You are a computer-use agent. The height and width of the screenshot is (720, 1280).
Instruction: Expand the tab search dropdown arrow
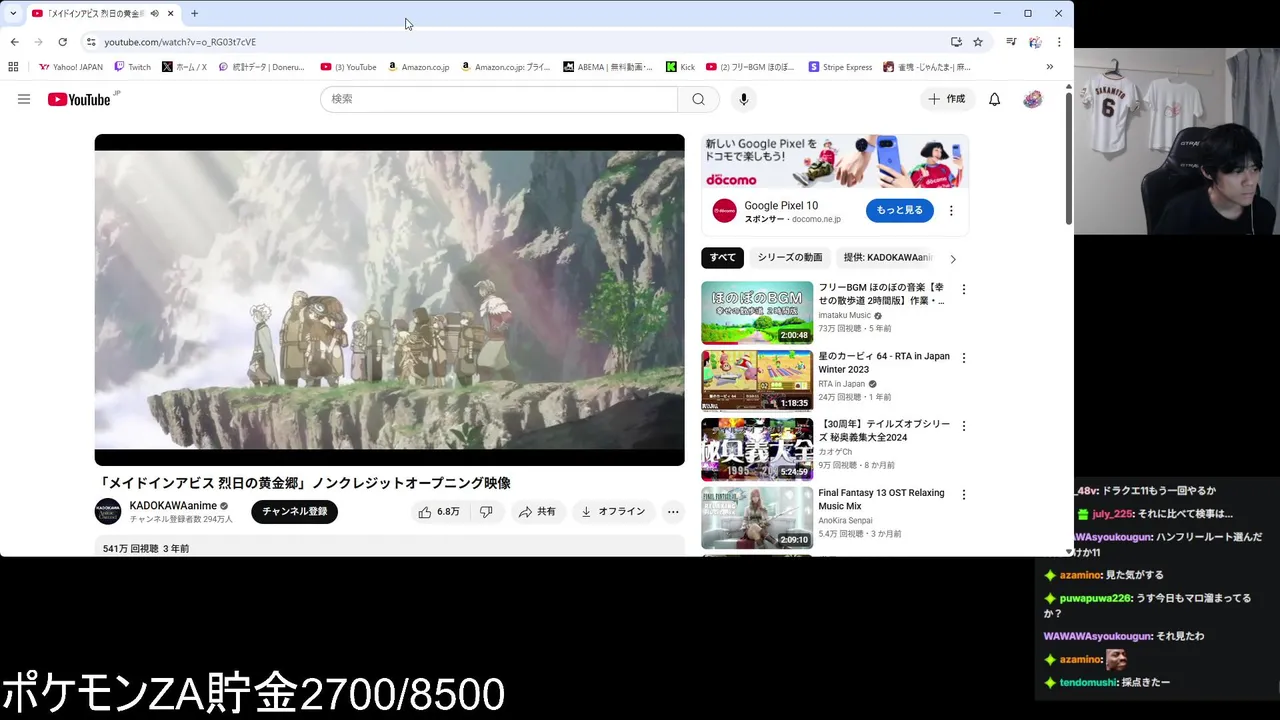point(13,14)
